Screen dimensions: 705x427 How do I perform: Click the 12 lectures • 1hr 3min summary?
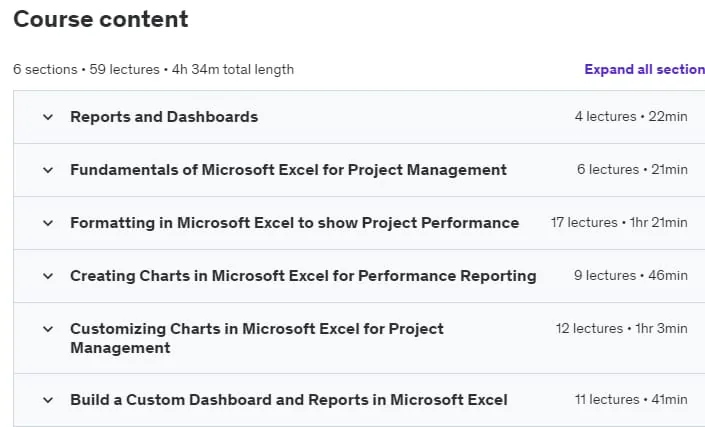click(x=622, y=329)
